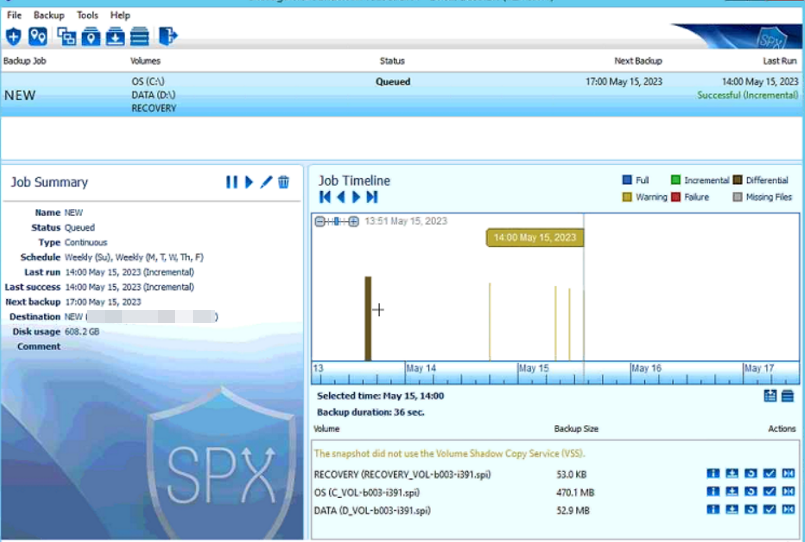The height and width of the screenshot is (542, 805).
Task: Click the Last Run column header
Action: click(x=779, y=61)
